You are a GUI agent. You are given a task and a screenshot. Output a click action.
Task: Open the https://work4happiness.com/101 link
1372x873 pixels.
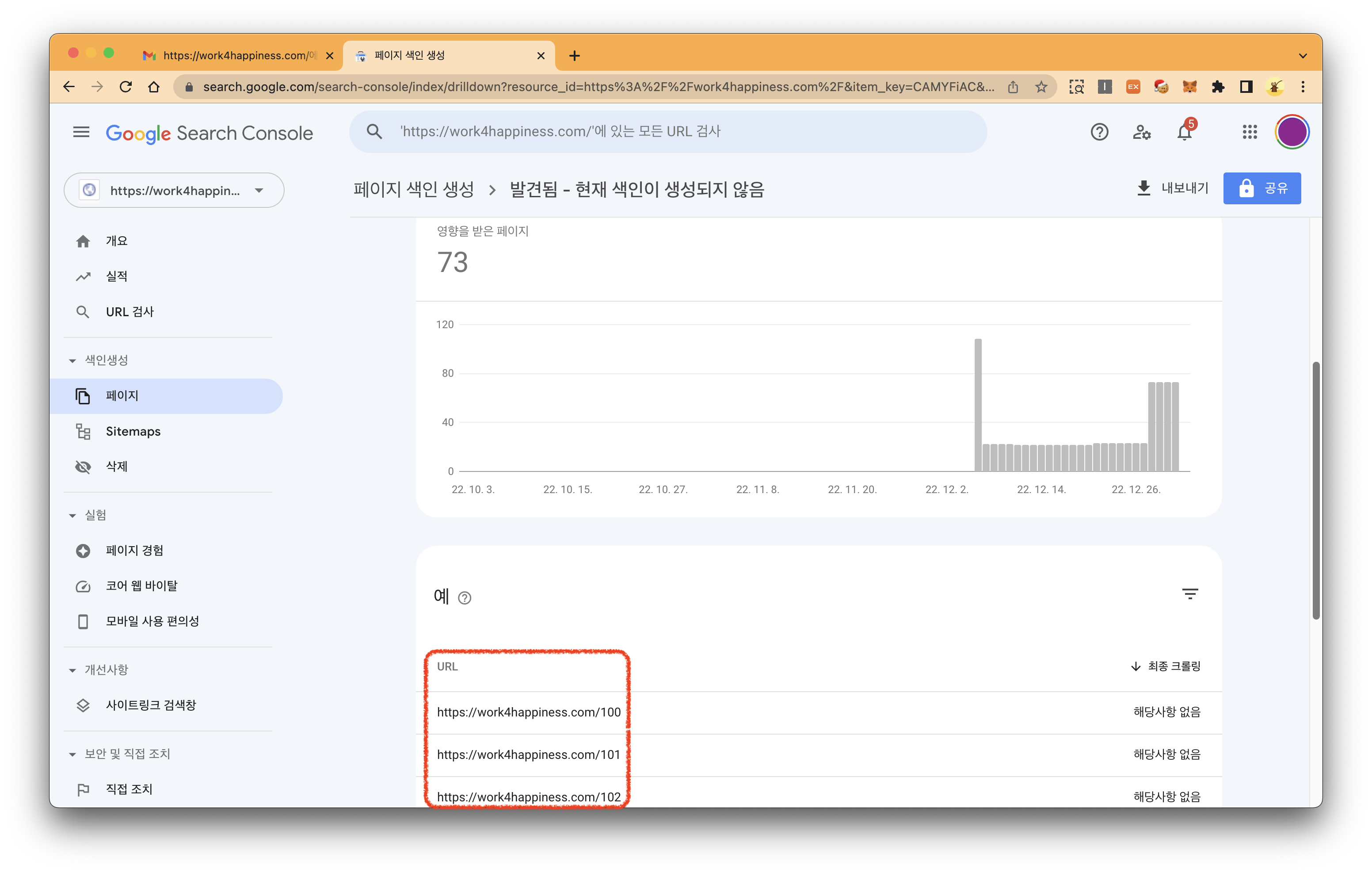click(x=529, y=754)
